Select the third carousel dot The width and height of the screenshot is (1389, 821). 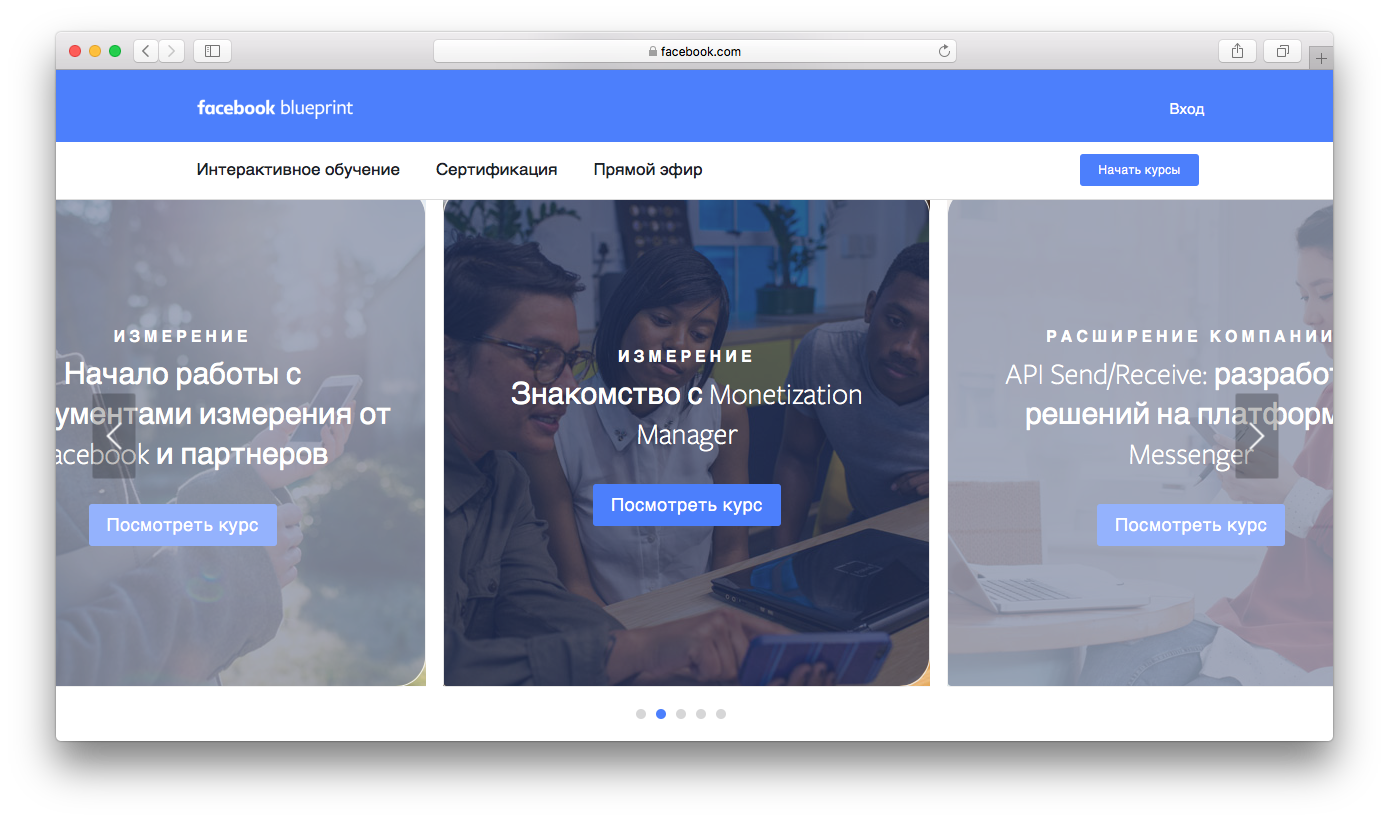coord(681,714)
